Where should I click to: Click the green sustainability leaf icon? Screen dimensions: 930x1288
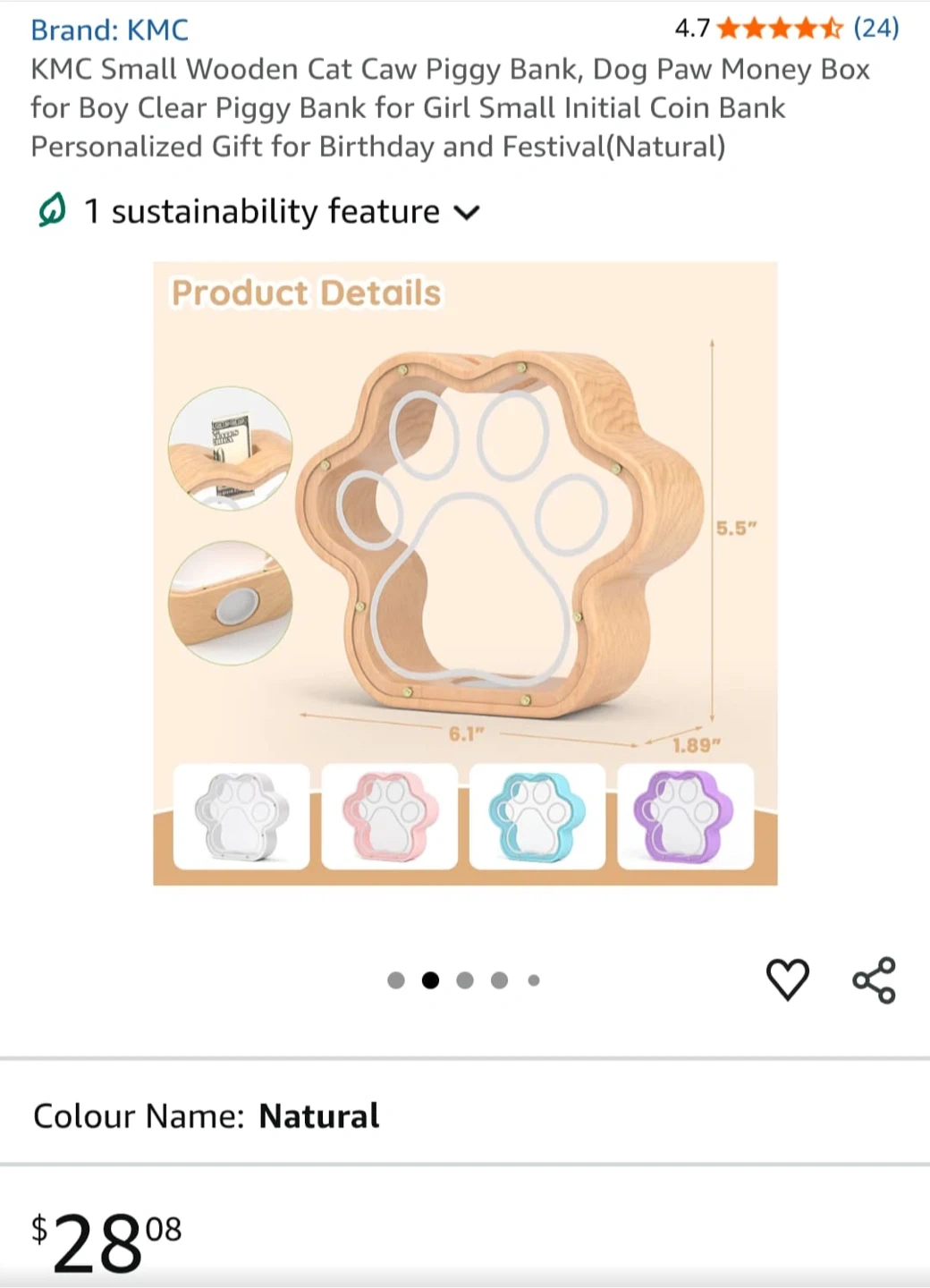52,211
